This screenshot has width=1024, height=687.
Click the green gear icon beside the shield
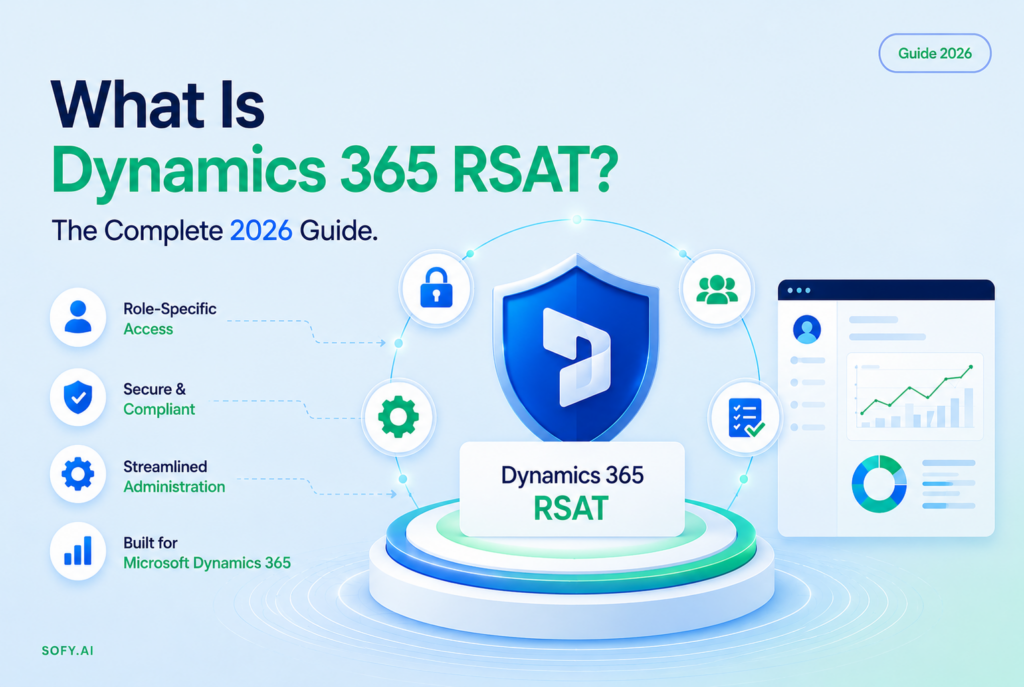tap(398, 417)
